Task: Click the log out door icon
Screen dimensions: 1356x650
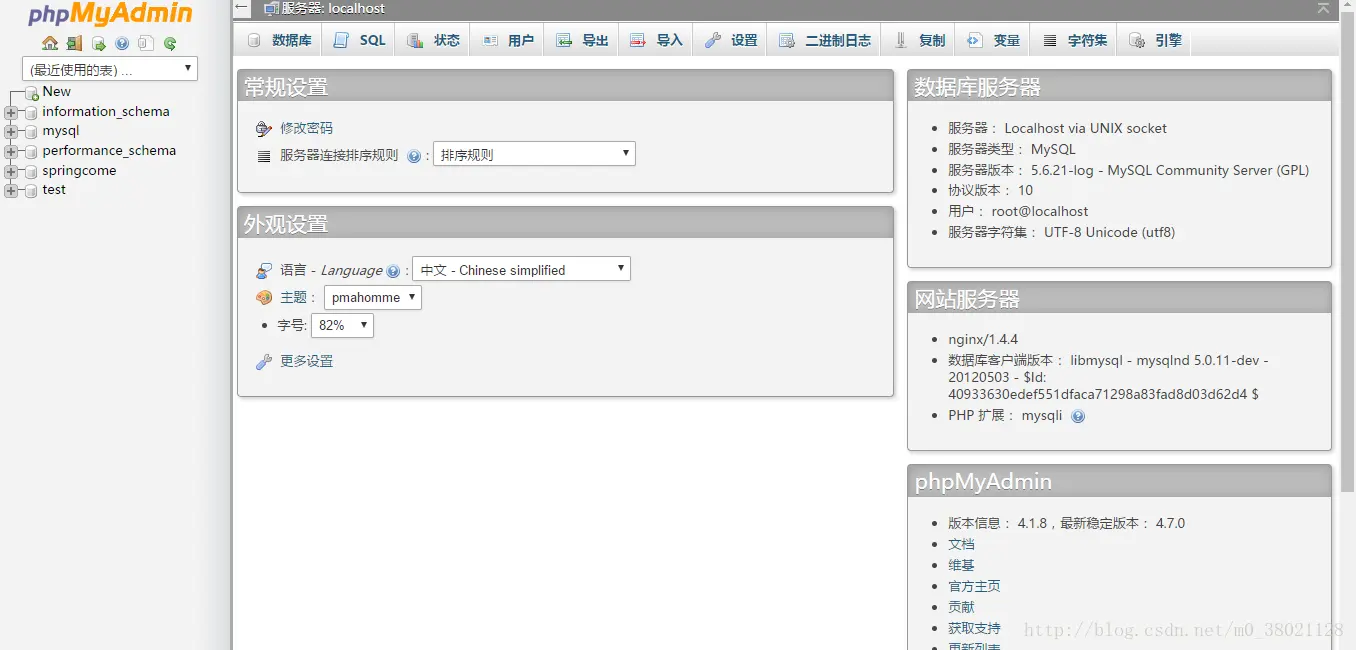Action: [74, 43]
